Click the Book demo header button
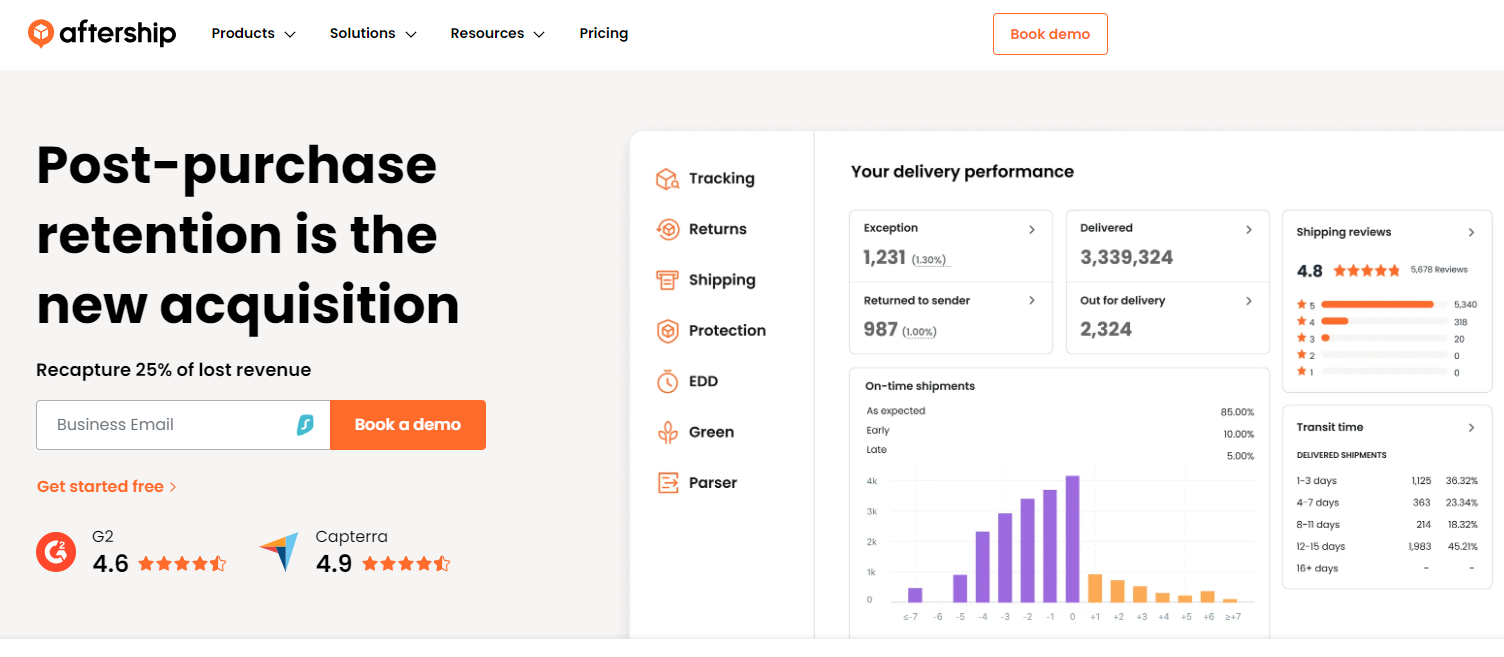Image resolution: width=1504 pixels, height=657 pixels. click(1050, 34)
